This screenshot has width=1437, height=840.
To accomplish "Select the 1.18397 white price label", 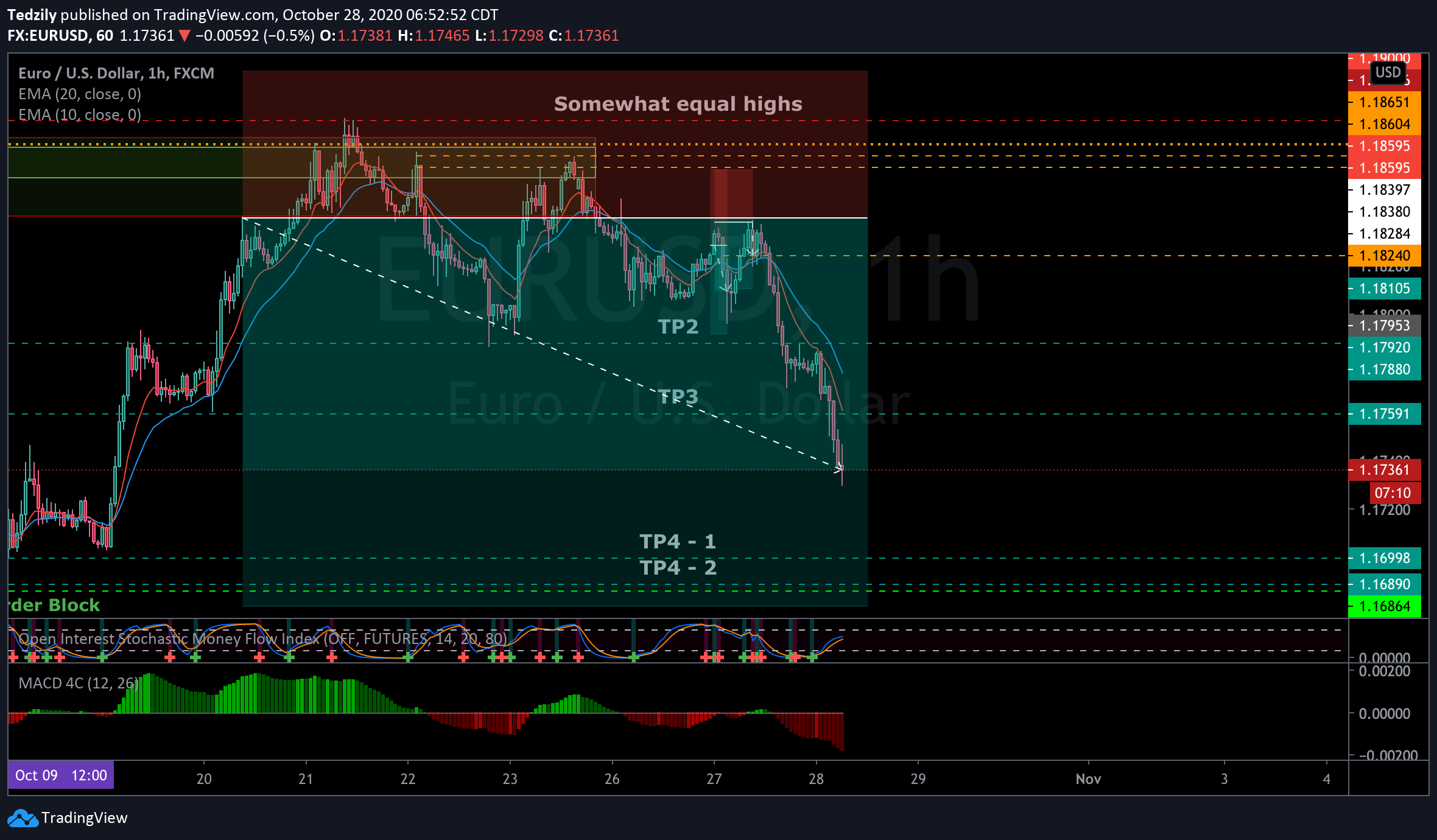I will (x=1385, y=190).
